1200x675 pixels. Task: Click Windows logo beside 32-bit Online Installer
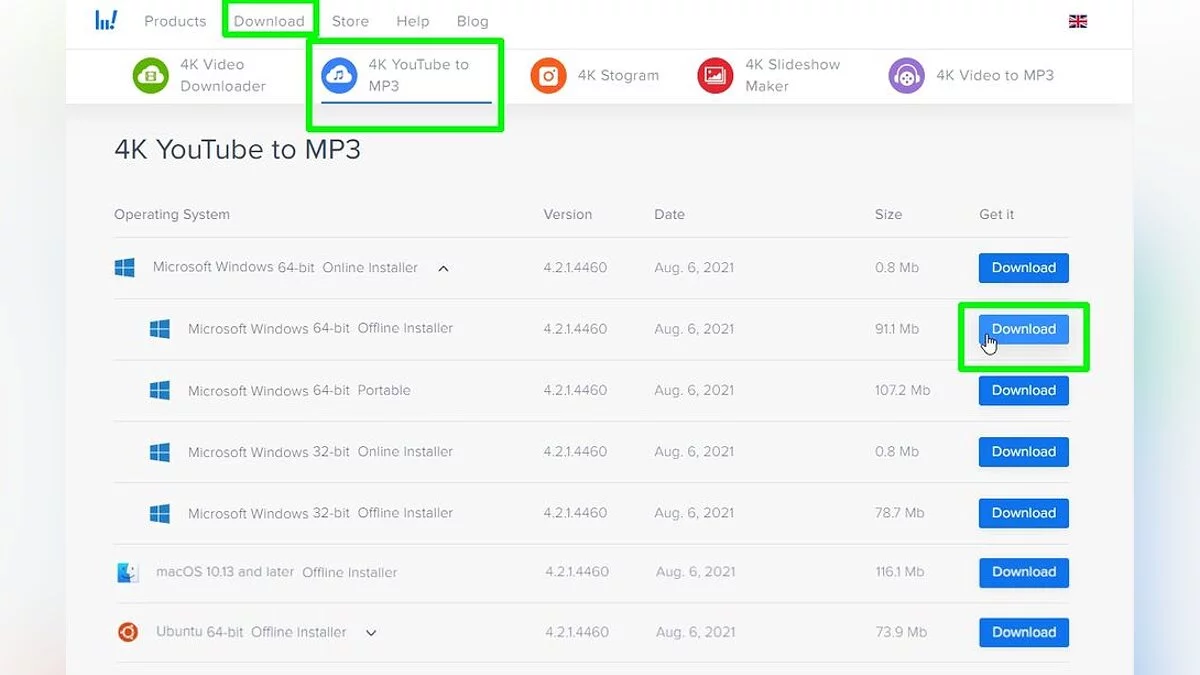pyautogui.click(x=160, y=452)
